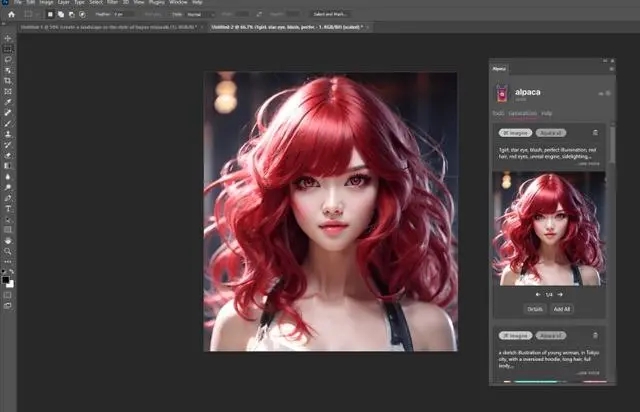Switch to the Untitled-2 document tab
This screenshot has width=640, height=412.
[x=289, y=27]
